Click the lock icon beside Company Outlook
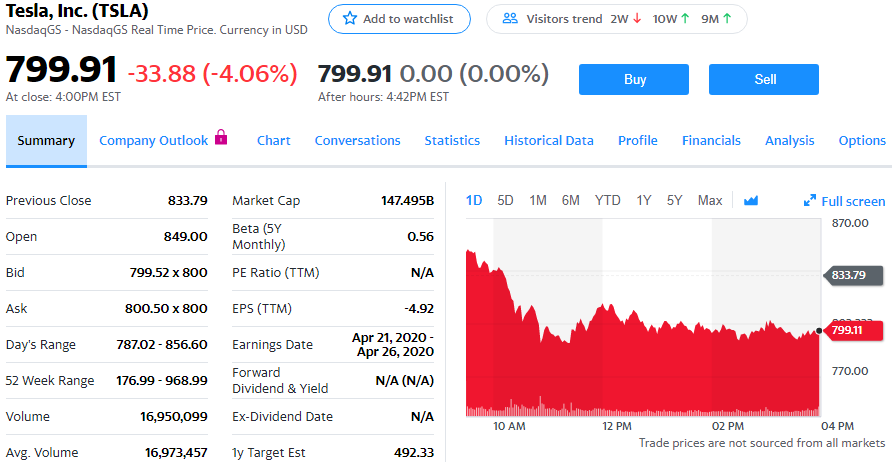The width and height of the screenshot is (892, 462). coord(222,139)
